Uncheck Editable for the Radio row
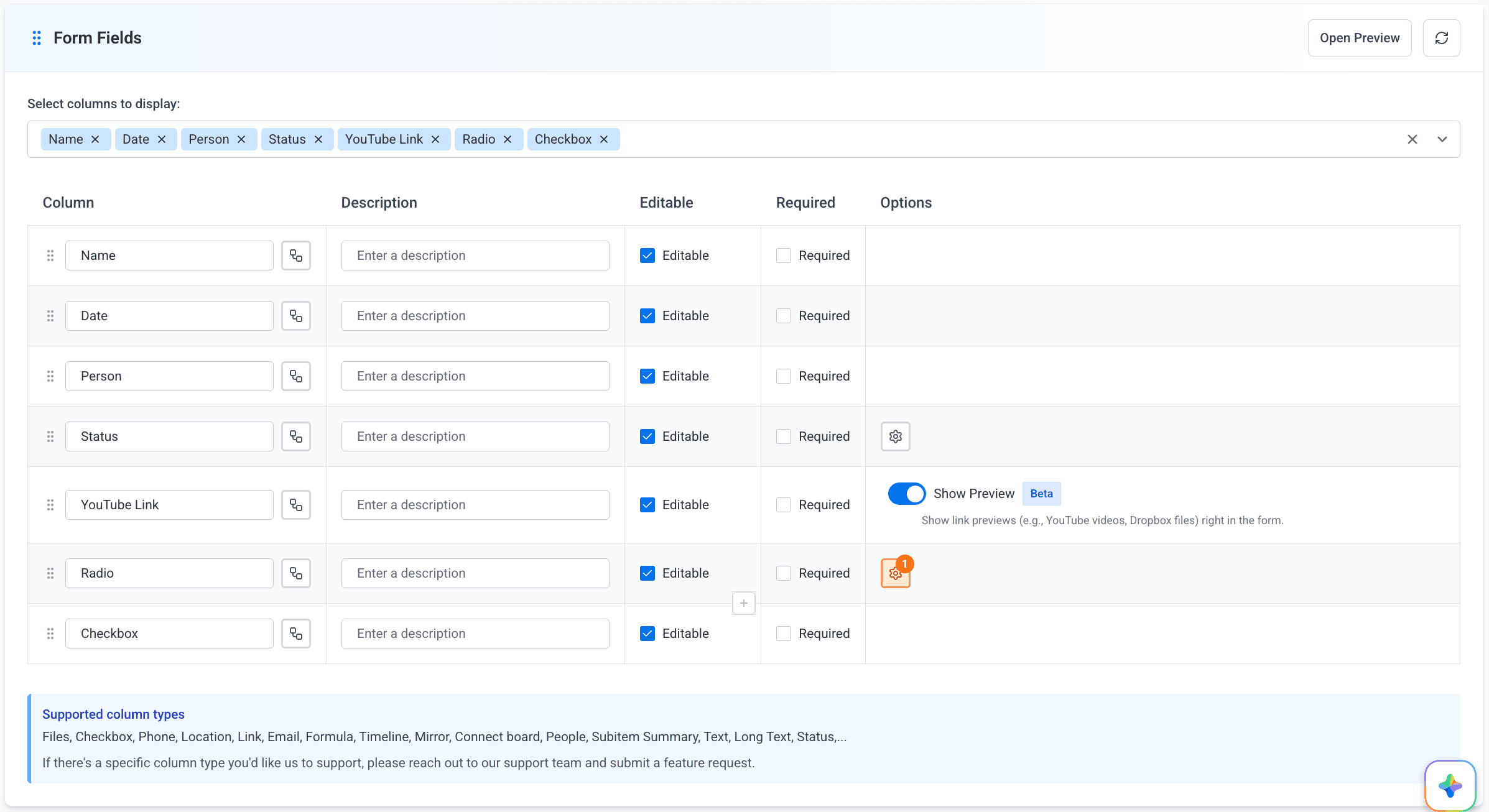This screenshot has width=1489, height=812. [x=647, y=573]
